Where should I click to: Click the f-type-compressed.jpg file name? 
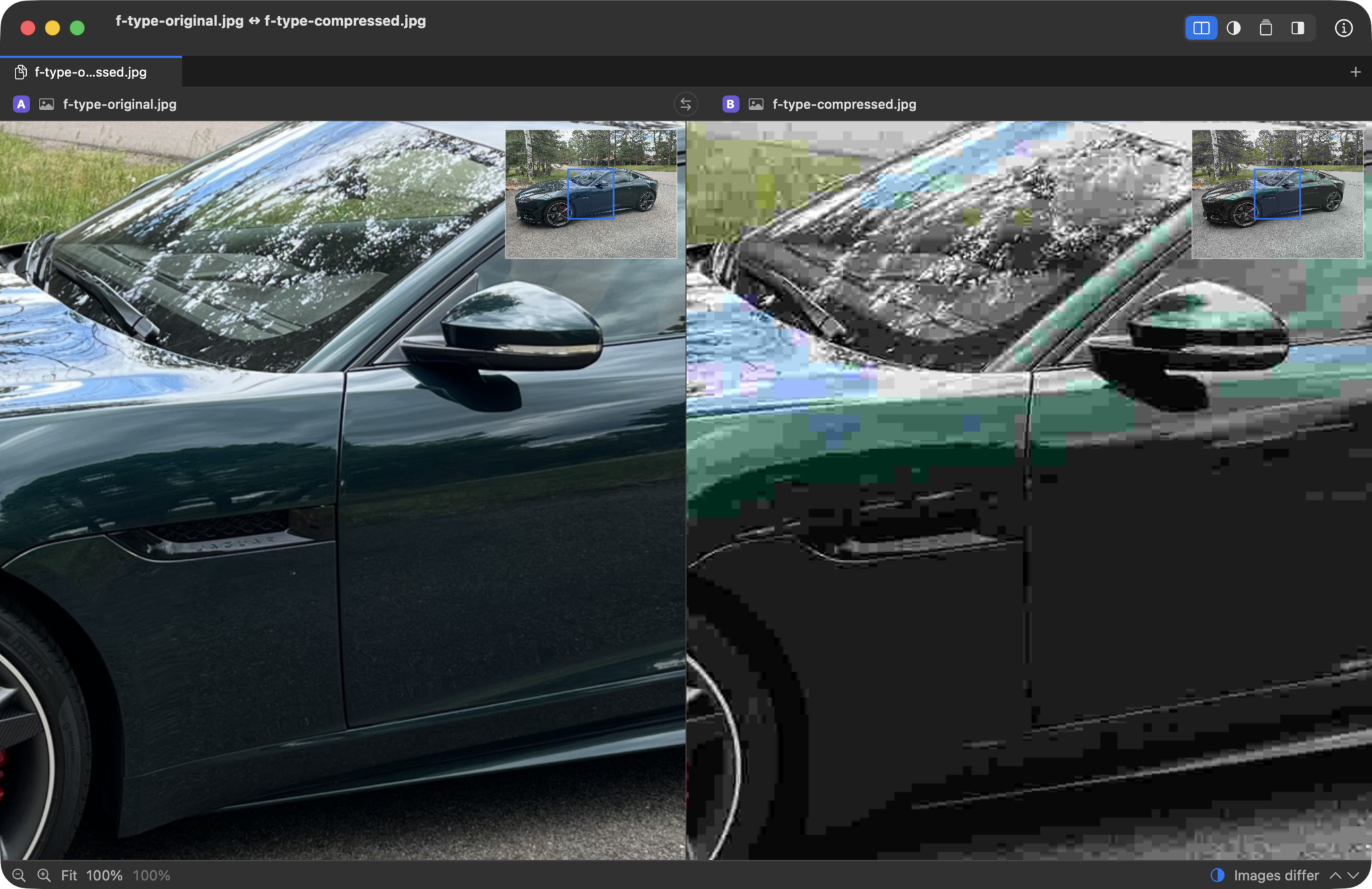pos(844,104)
